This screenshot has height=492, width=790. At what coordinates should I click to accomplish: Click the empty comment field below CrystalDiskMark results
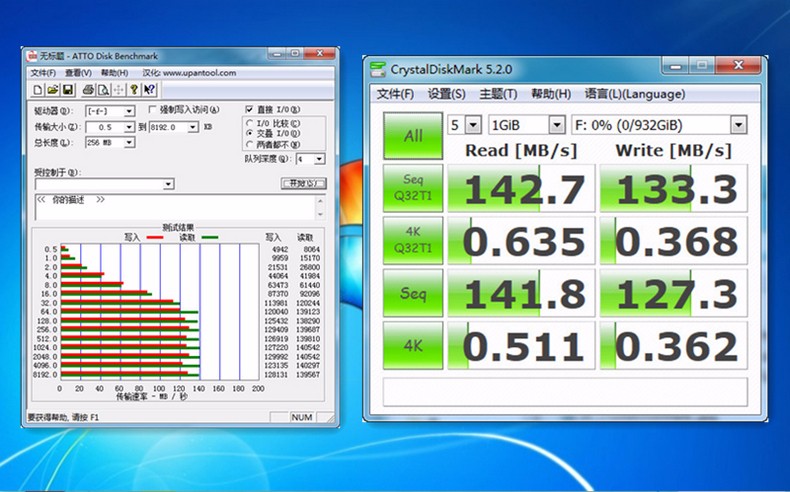click(x=565, y=391)
